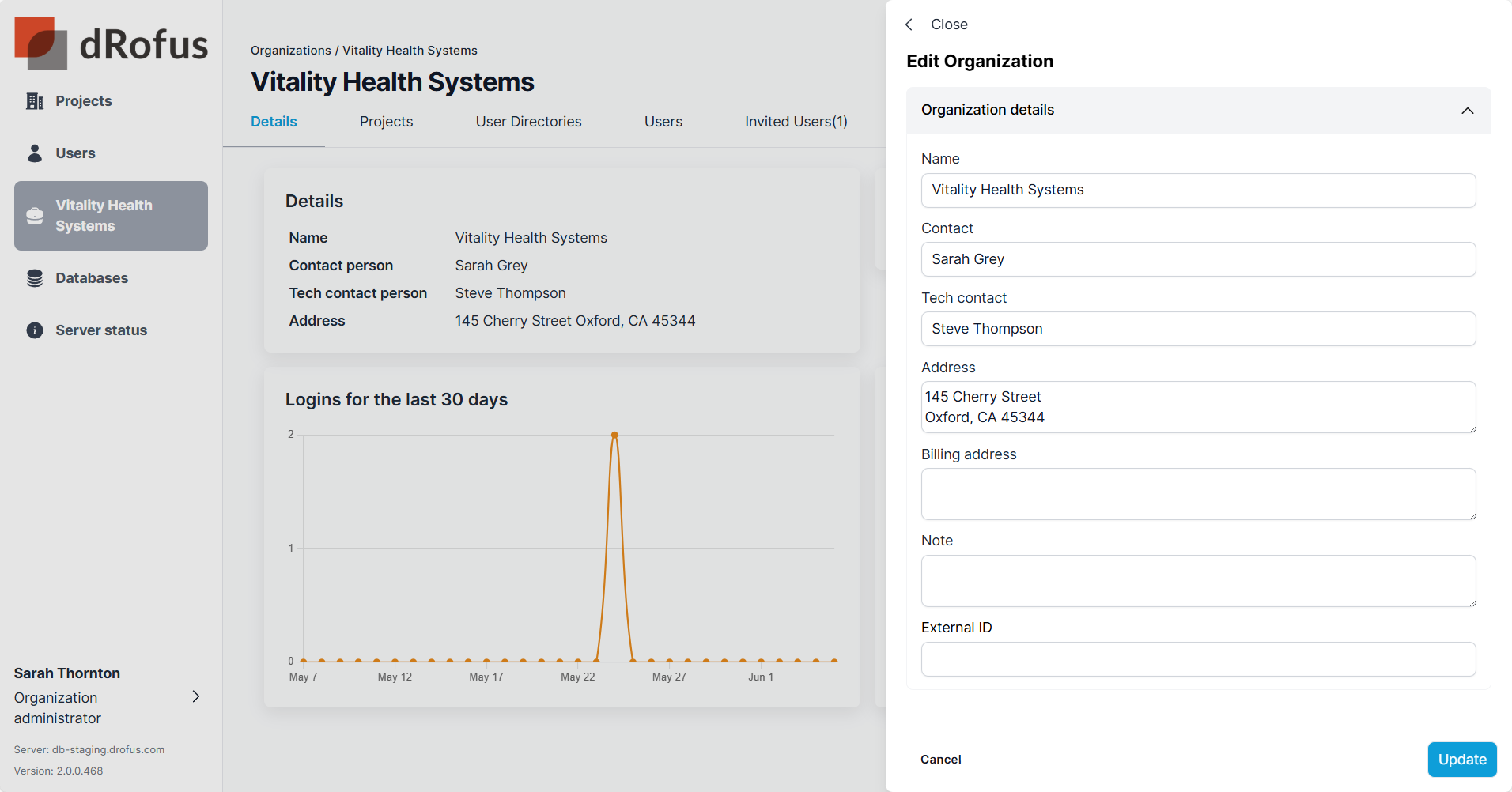Click the back arrow next to Close
This screenshot has width=1512, height=792.
[x=909, y=25]
